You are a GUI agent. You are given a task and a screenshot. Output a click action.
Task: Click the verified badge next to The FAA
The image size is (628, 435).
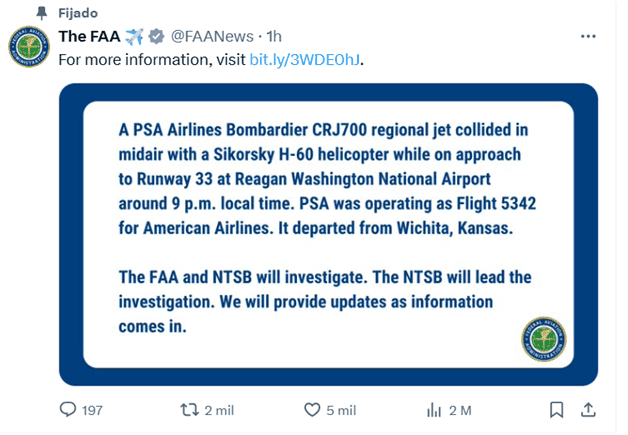coord(157,37)
